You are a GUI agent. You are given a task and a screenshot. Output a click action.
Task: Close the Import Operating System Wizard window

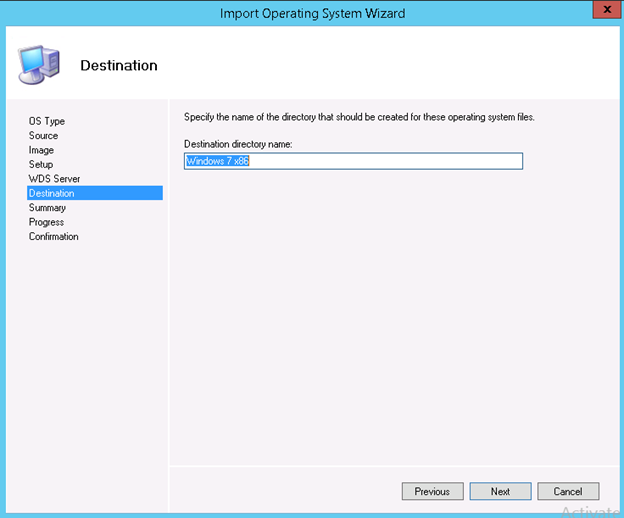click(x=600, y=12)
